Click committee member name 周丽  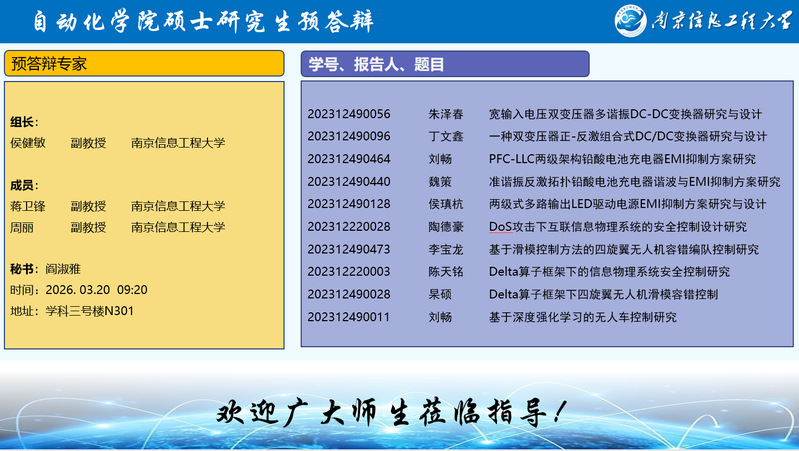(x=22, y=227)
